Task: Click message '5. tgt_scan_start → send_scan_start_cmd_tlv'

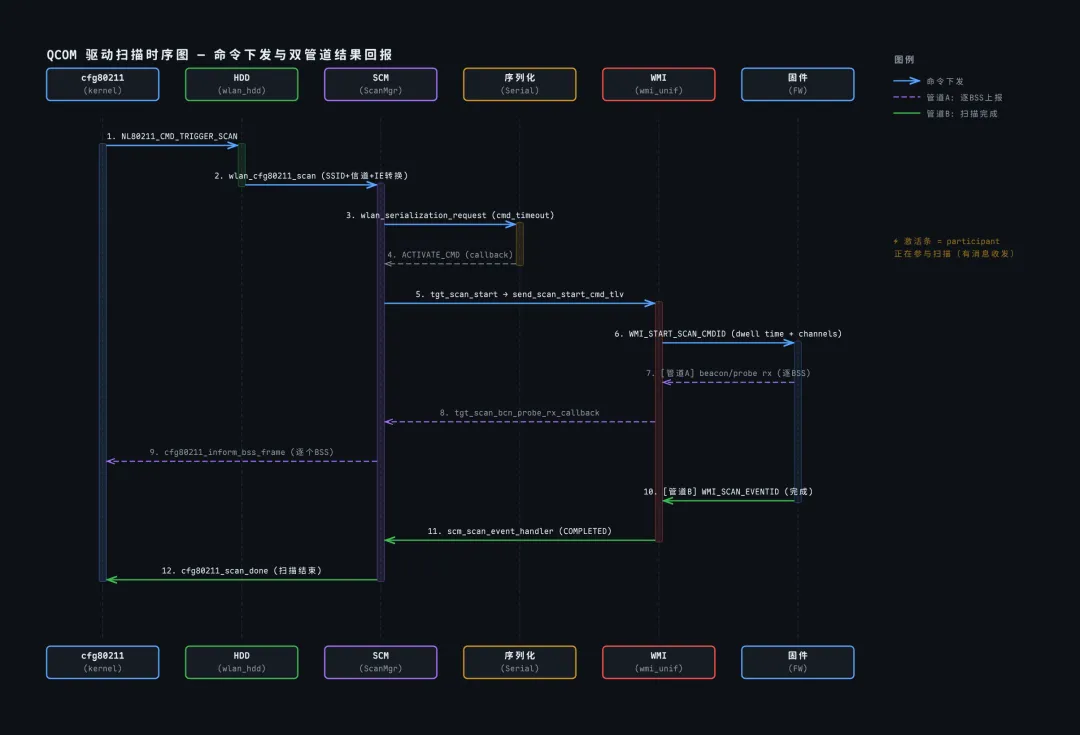Action: [x=519, y=294]
